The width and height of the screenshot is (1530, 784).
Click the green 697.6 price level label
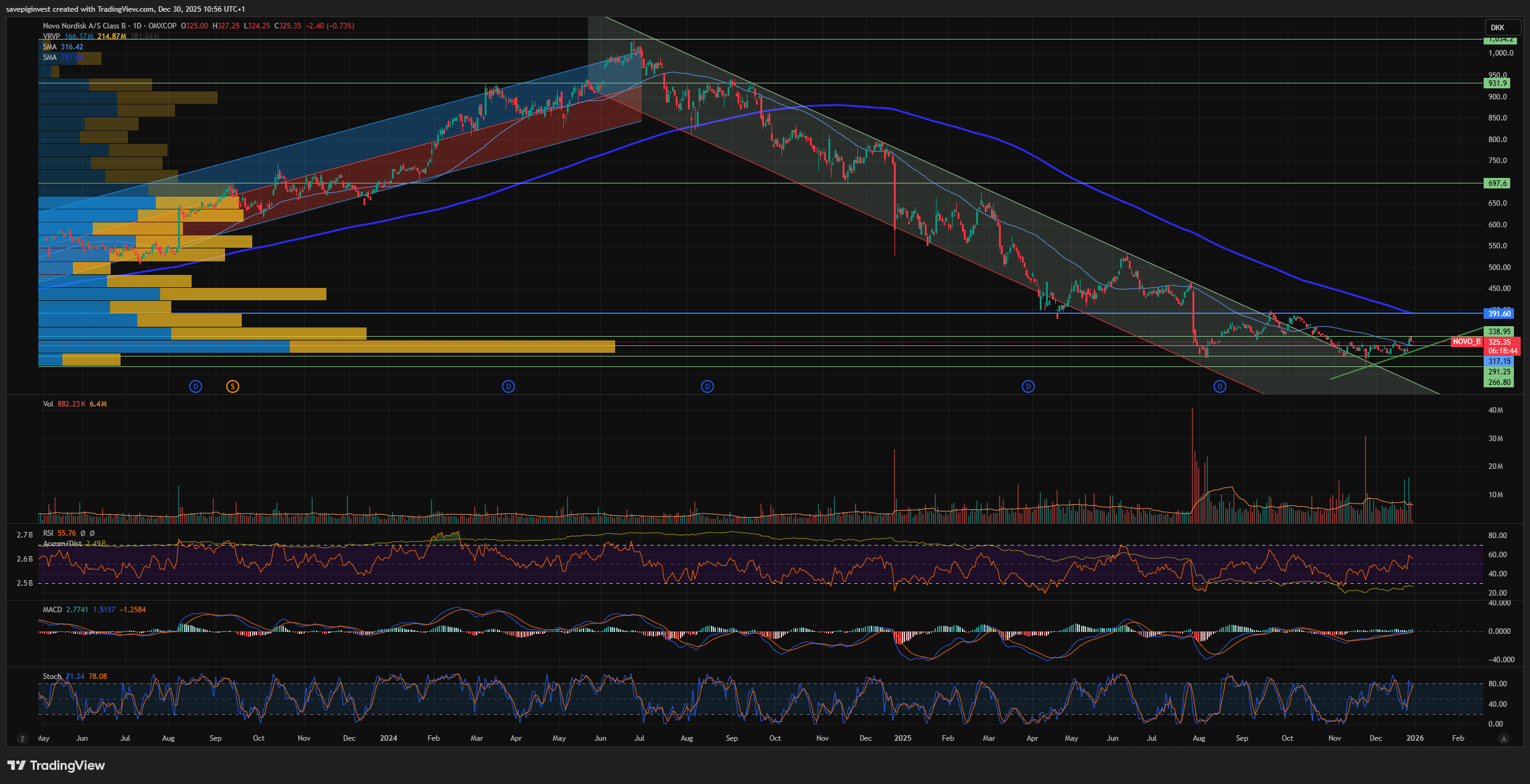click(x=1497, y=183)
